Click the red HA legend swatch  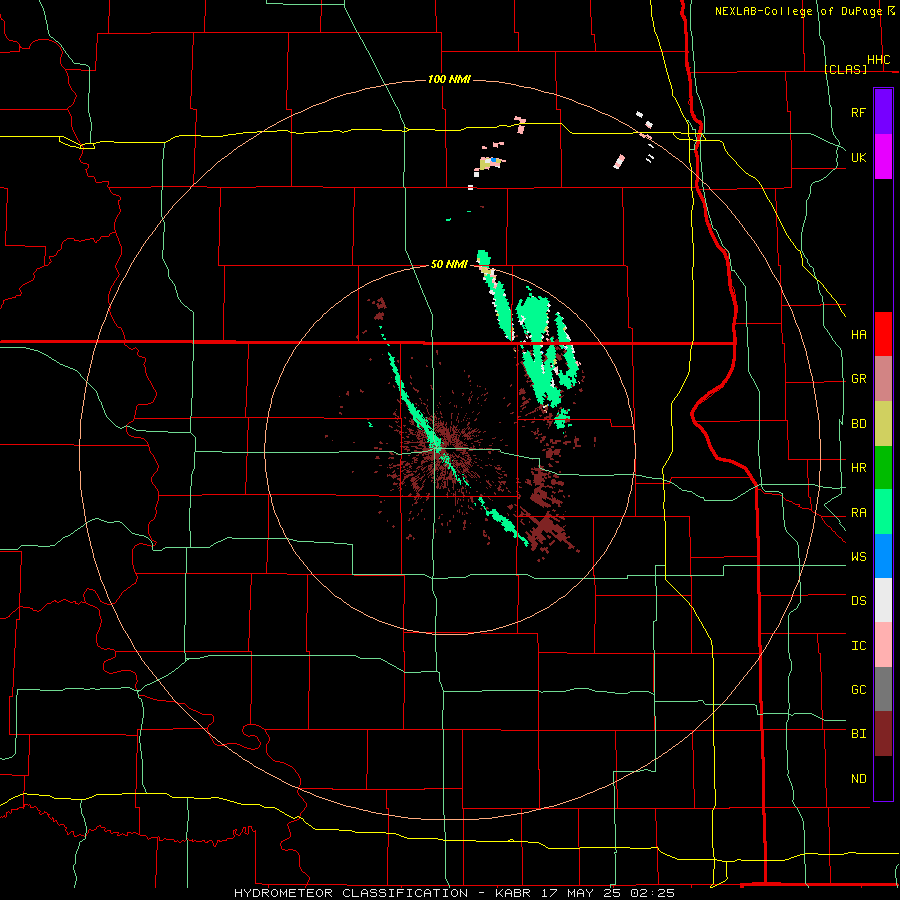point(883,334)
